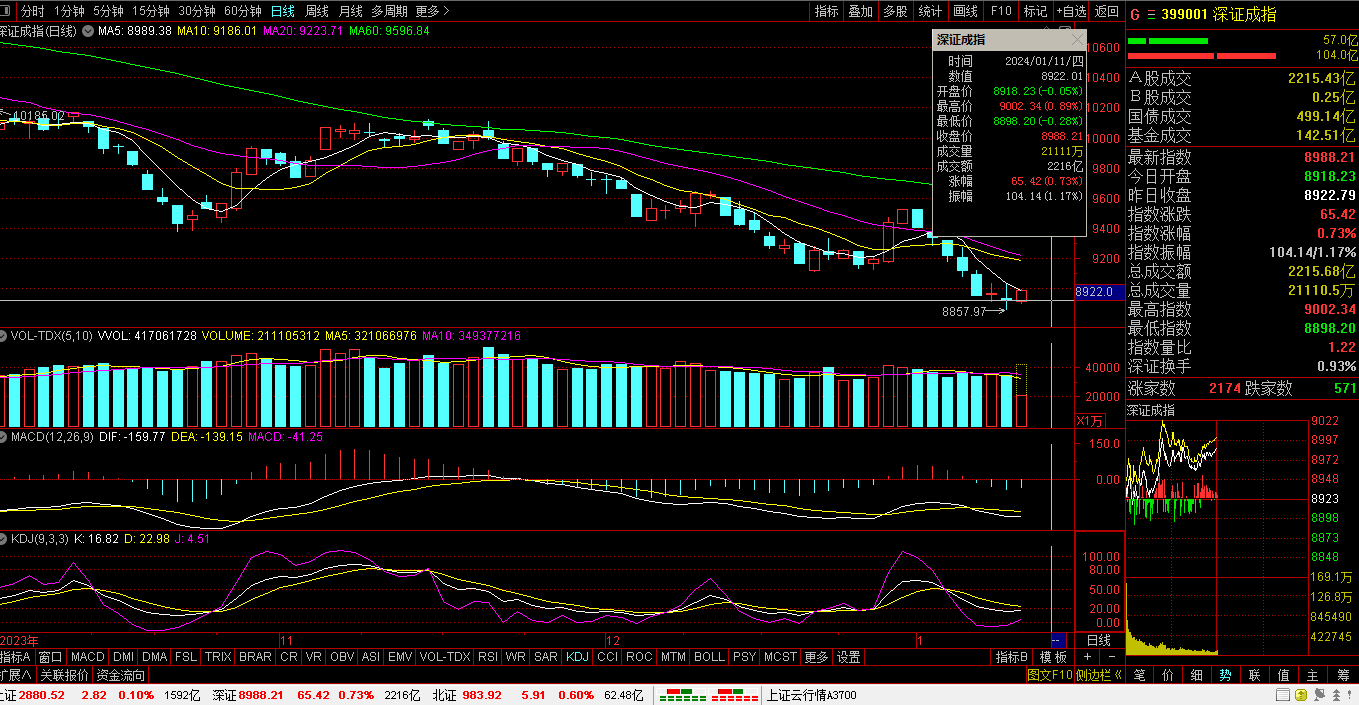Screen dimensions: 1359x705
Task: Select the DMI indicator tab
Action: (x=123, y=657)
